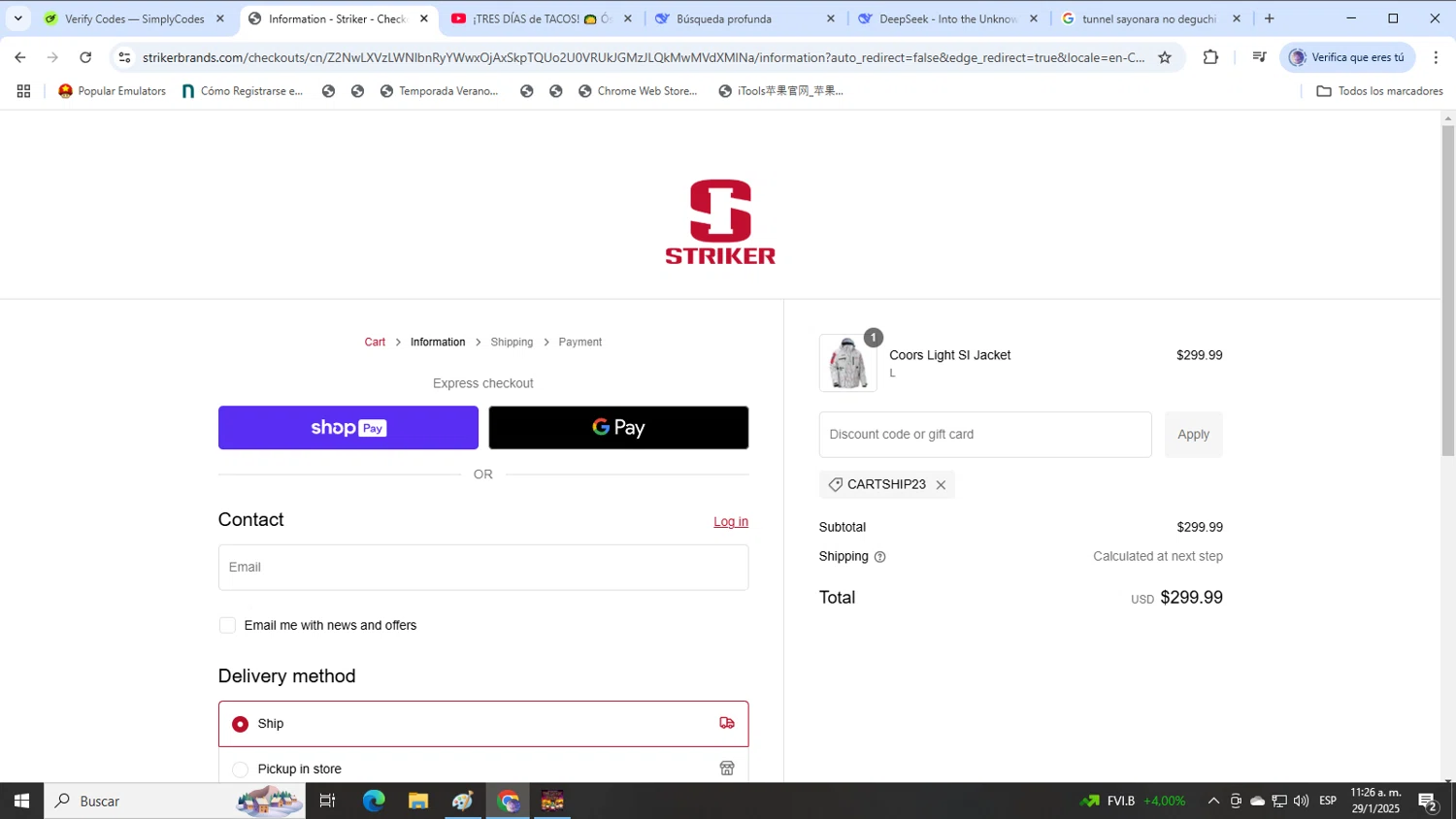Click the page vertical scrollbar
This screenshot has height=819, width=1456.
1447,291
